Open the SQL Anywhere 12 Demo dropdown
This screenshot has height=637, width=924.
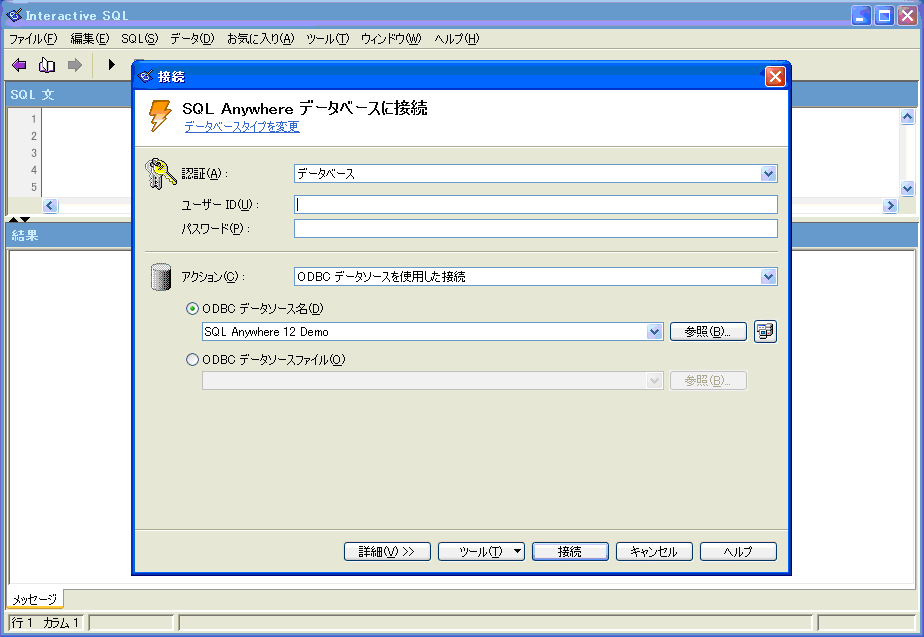click(x=655, y=332)
